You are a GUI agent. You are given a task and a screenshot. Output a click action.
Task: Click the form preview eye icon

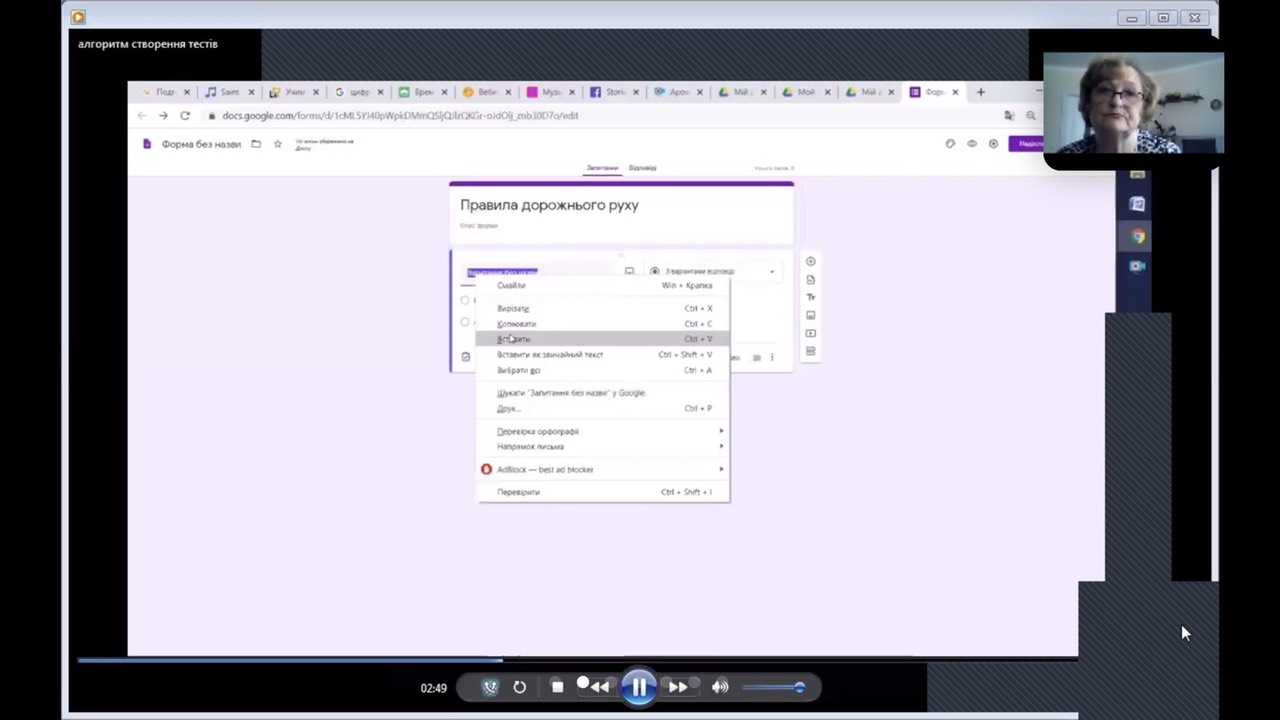click(x=971, y=144)
